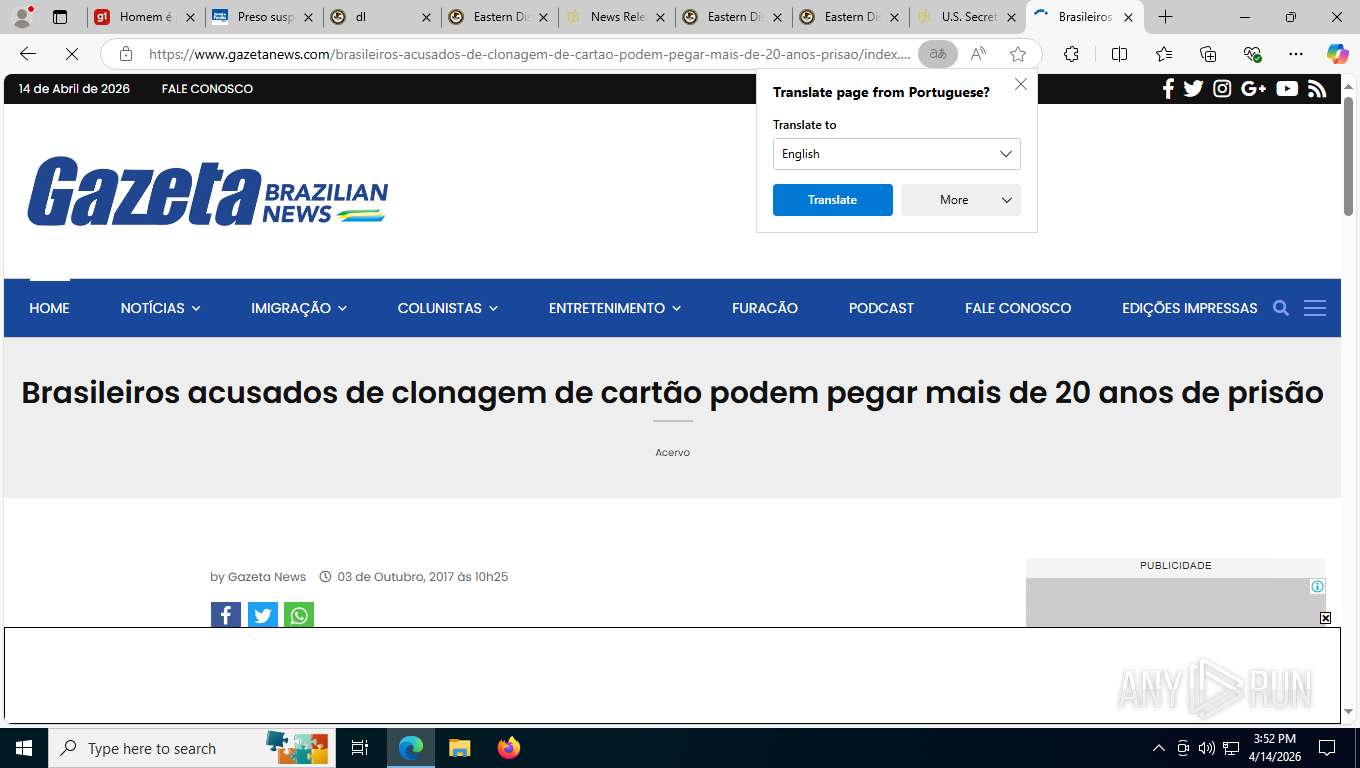Click the Acervo category link
The width and height of the screenshot is (1360, 768).
[672, 452]
